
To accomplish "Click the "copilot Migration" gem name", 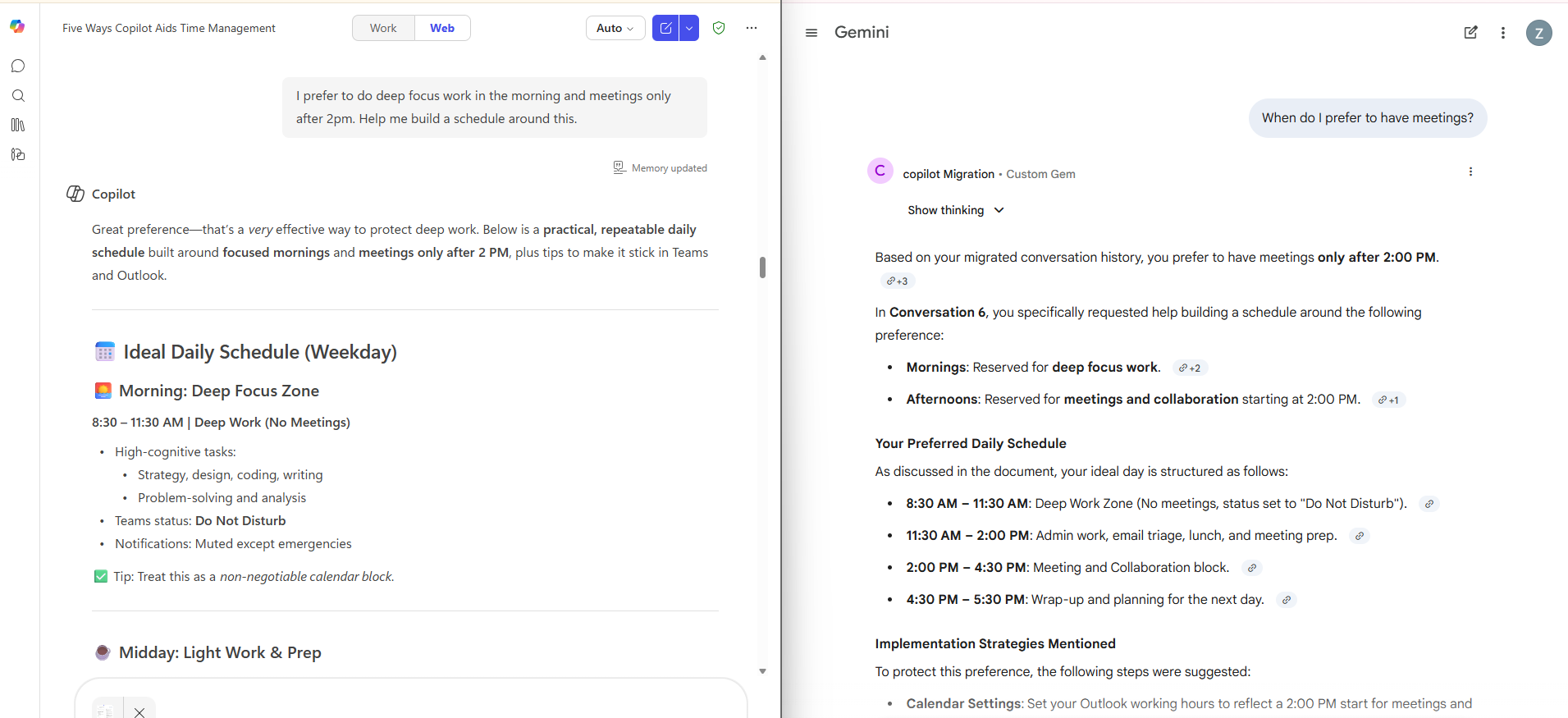I will [x=949, y=174].
